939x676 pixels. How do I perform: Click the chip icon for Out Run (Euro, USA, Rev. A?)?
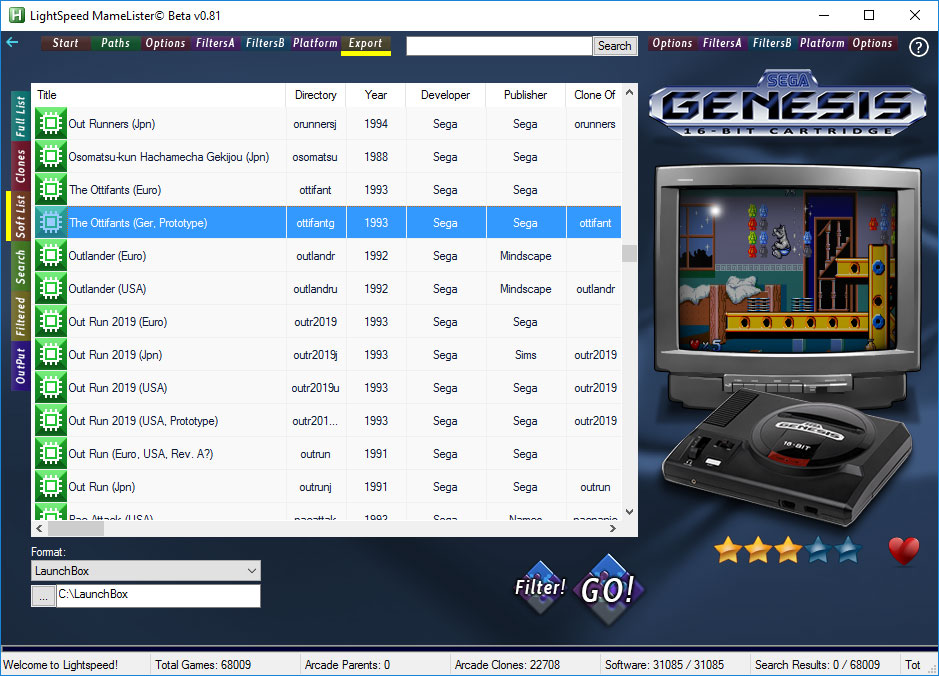[51, 453]
